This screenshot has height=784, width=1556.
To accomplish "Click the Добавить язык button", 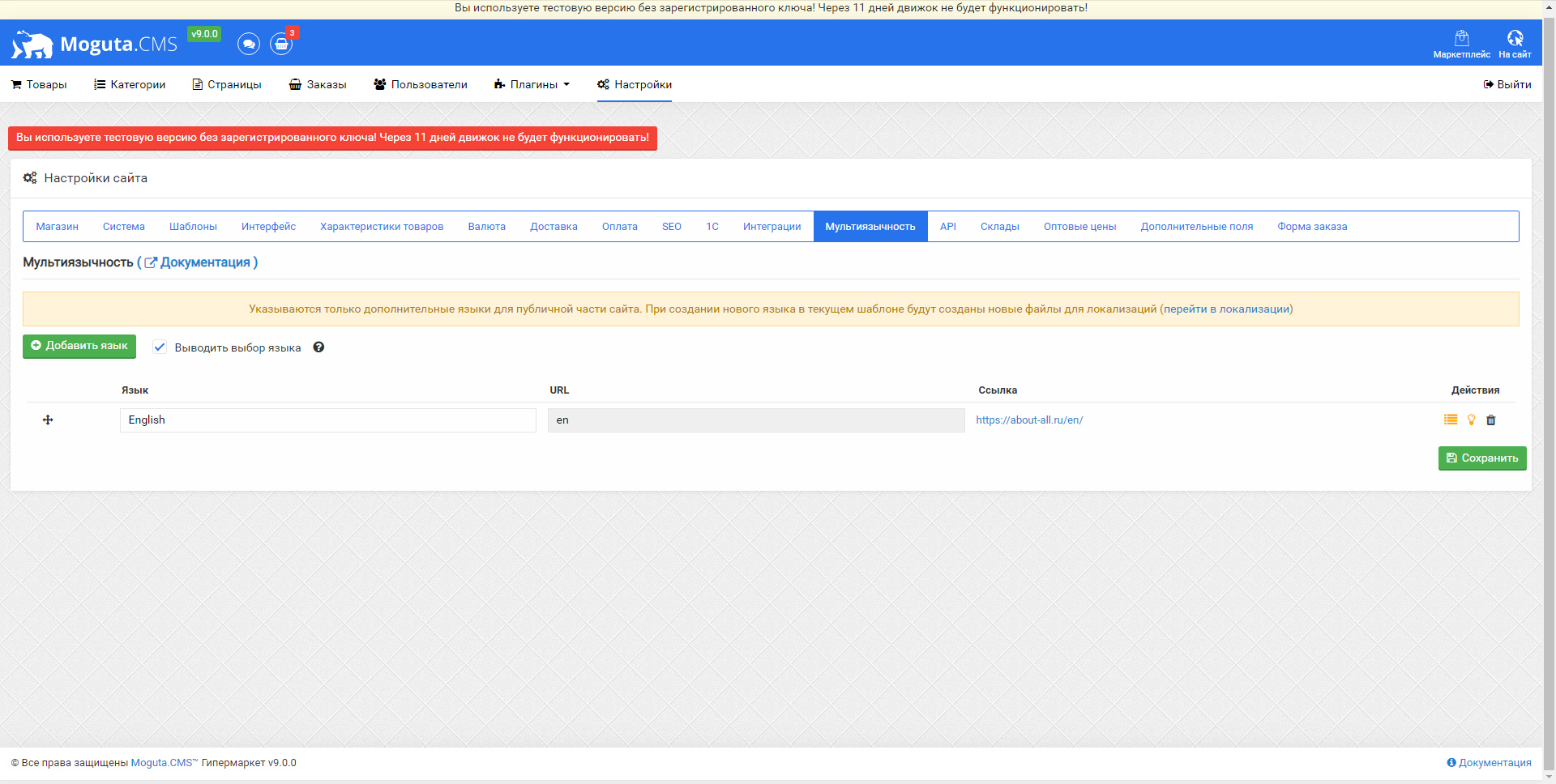I will (79, 346).
